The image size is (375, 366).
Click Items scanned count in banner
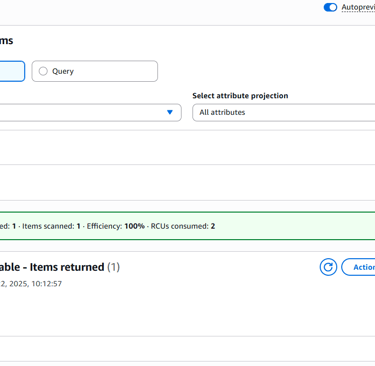click(78, 226)
